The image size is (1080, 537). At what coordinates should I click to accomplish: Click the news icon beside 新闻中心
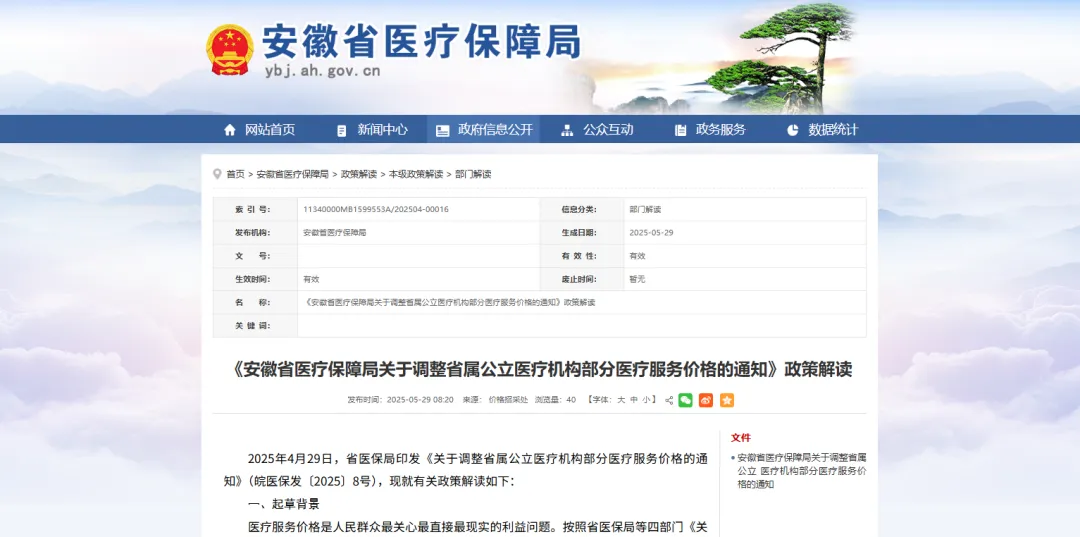pyautogui.click(x=342, y=130)
